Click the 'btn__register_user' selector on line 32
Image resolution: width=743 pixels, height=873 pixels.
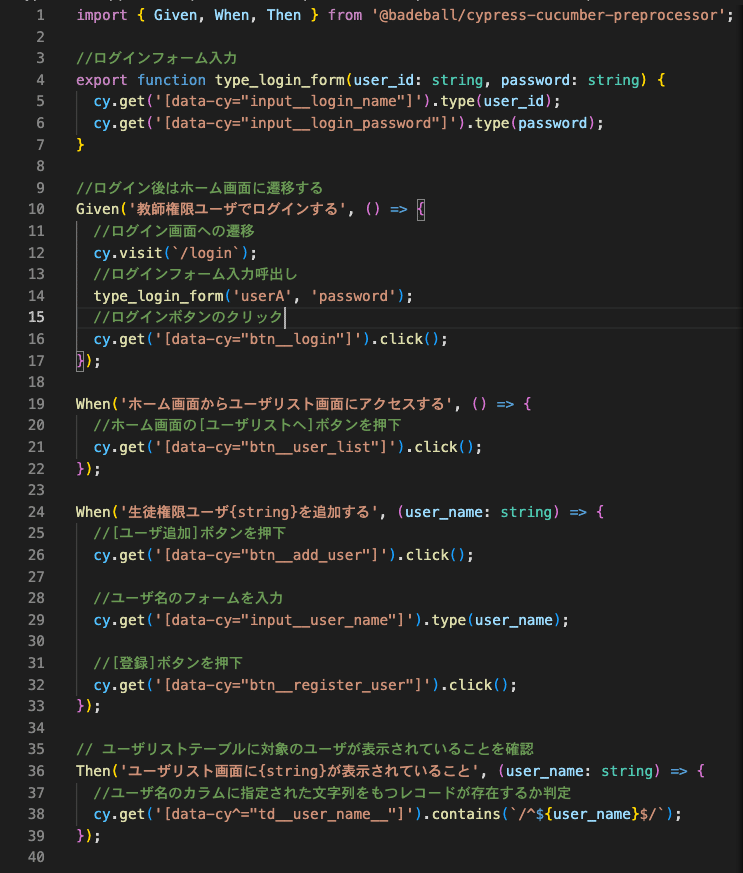tap(327, 685)
